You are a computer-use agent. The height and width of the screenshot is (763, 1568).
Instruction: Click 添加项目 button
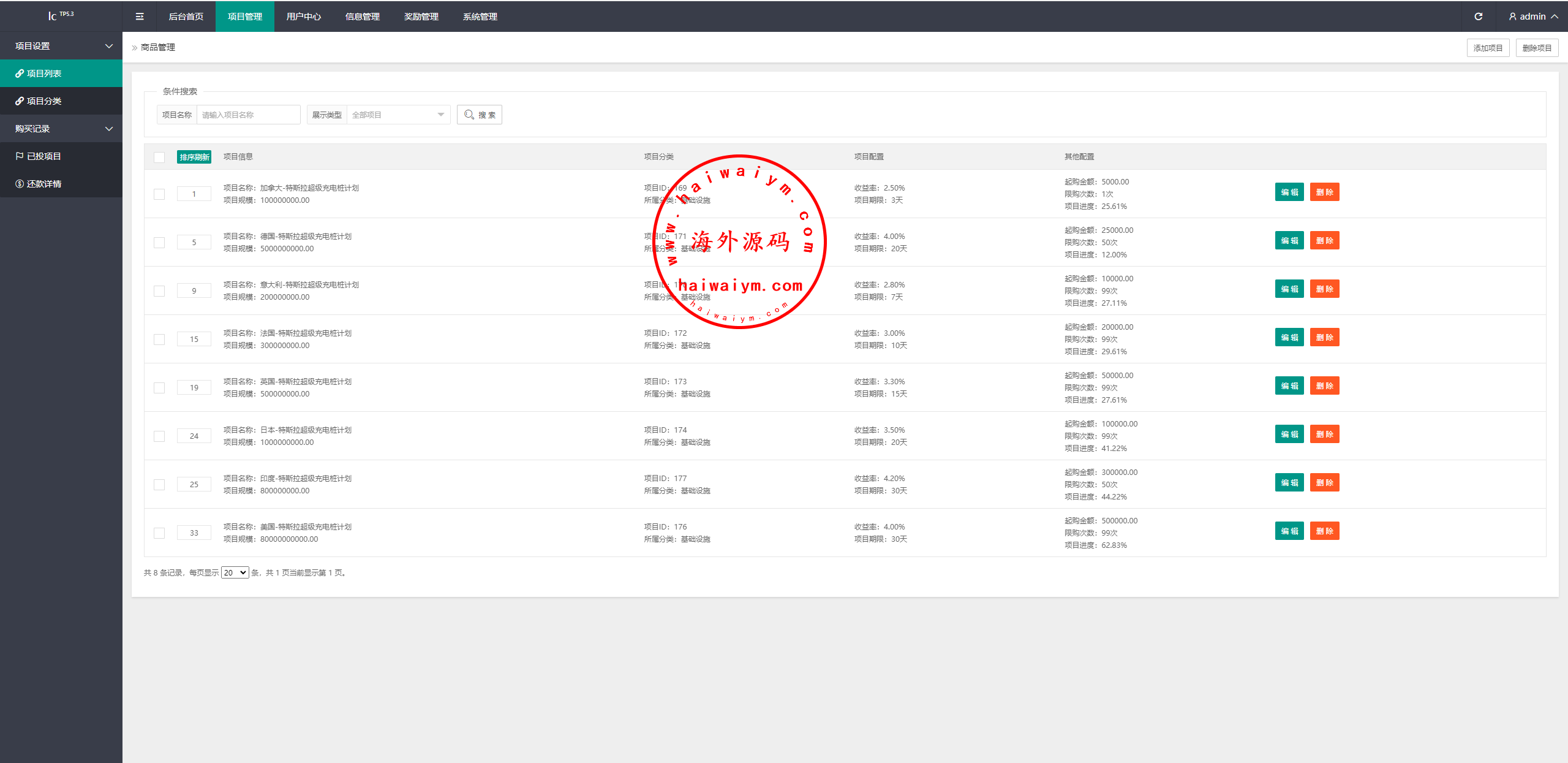click(x=1487, y=48)
